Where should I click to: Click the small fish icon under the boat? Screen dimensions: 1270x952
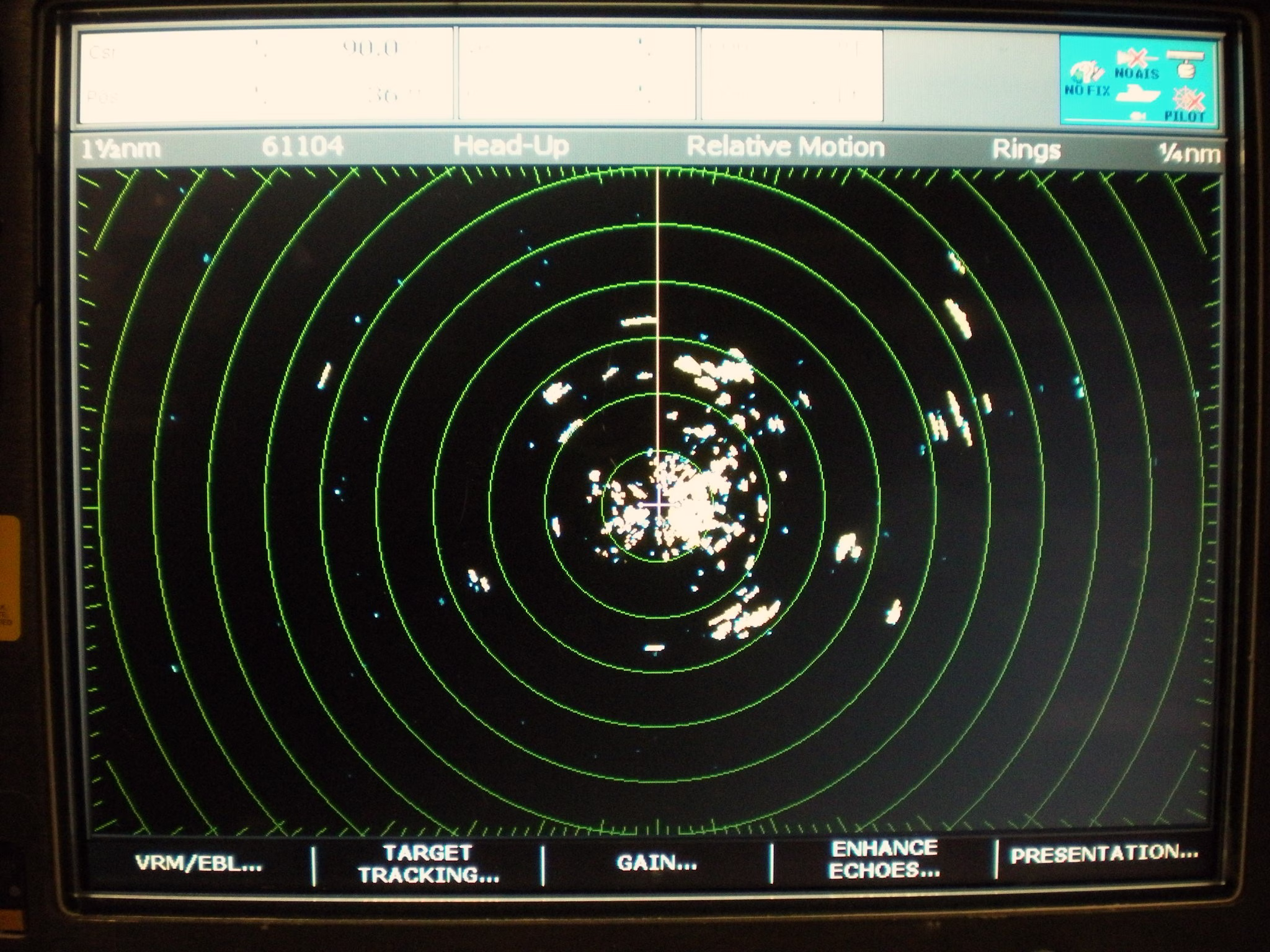tap(1137, 115)
